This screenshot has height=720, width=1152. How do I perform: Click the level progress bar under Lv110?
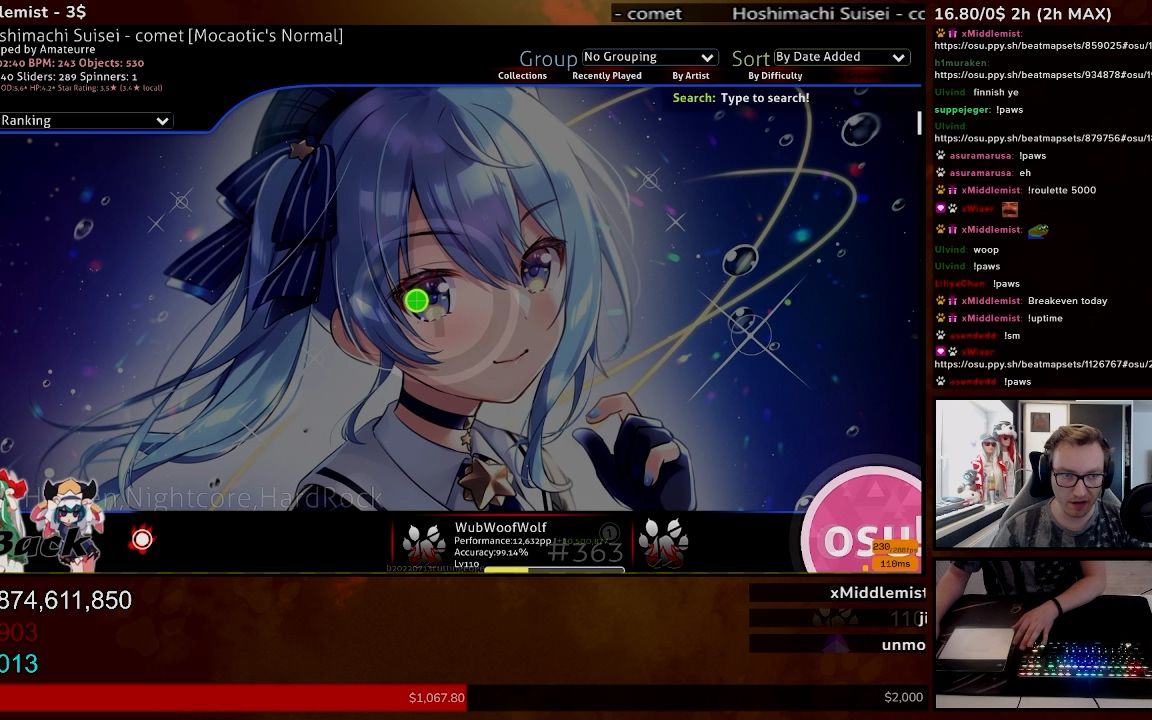pos(554,569)
